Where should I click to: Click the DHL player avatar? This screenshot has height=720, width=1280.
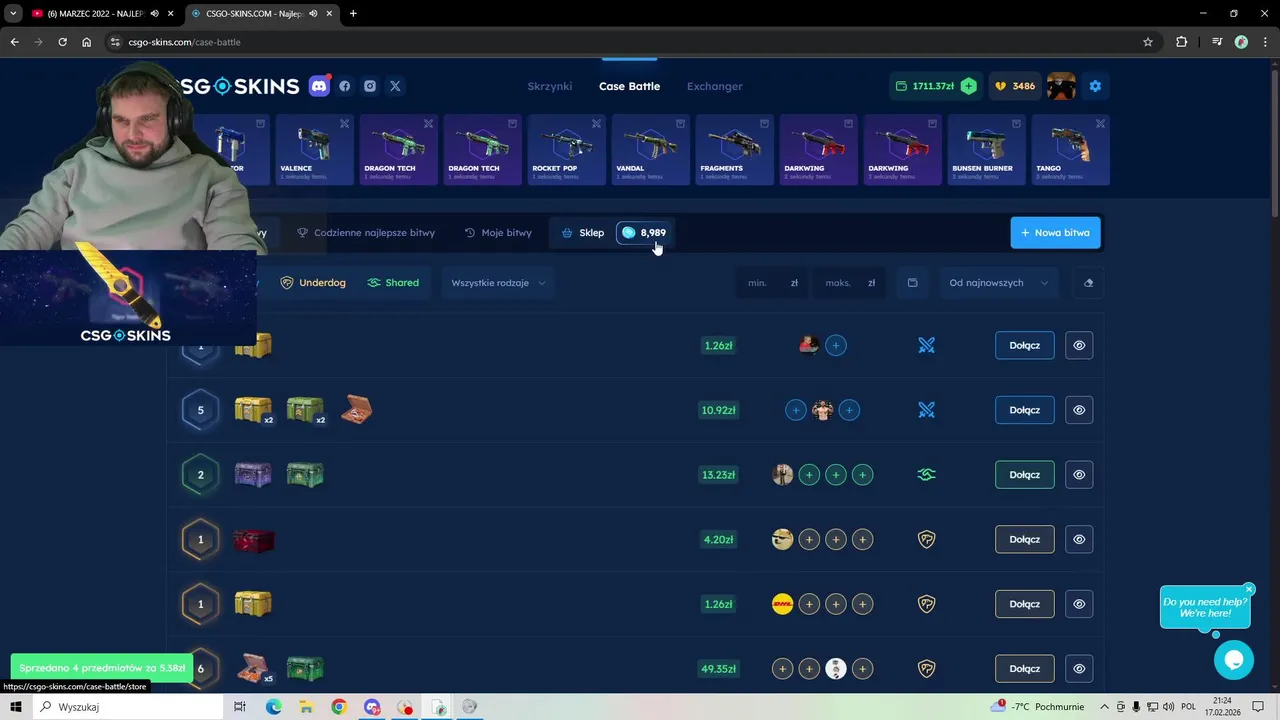(783, 604)
